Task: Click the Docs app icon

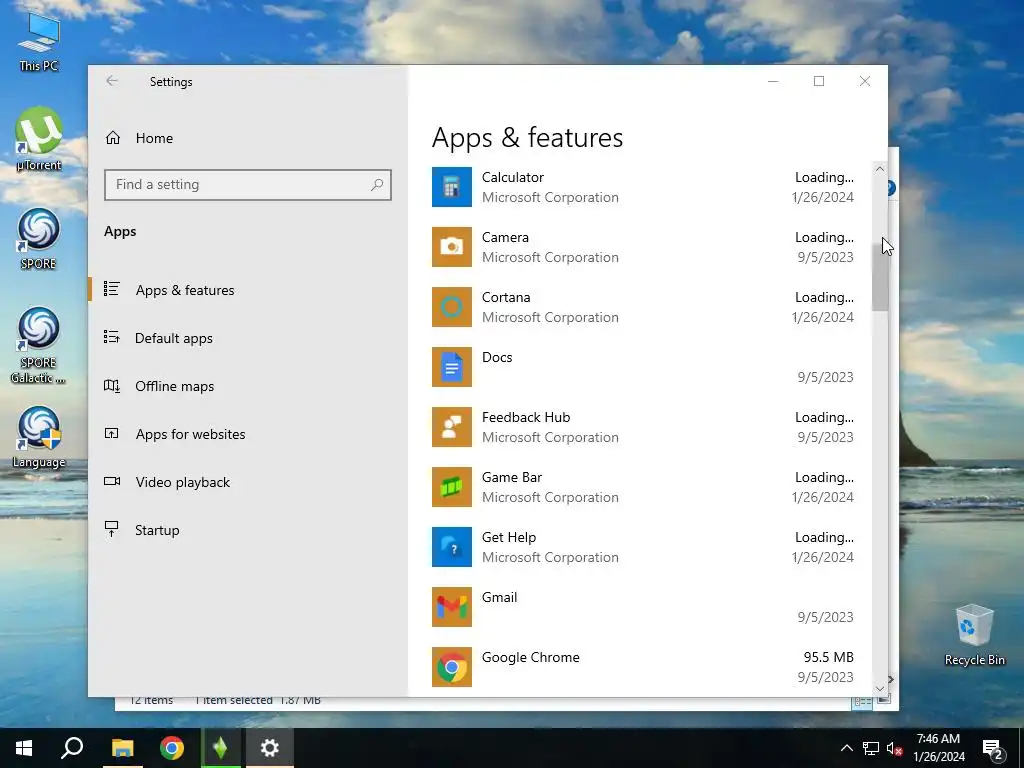Action: click(452, 367)
